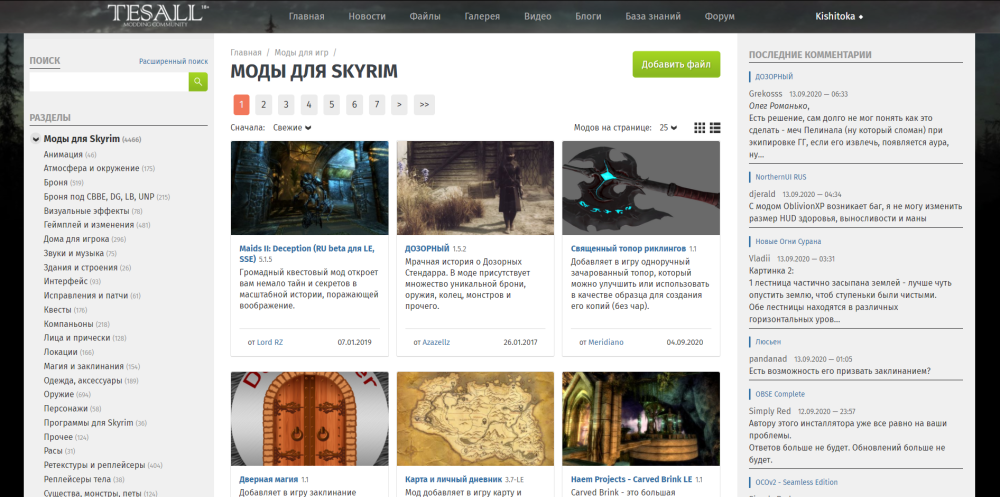The height and width of the screenshot is (497, 1000).
Task: Click commenter name Simply Red
Action: click(770, 411)
